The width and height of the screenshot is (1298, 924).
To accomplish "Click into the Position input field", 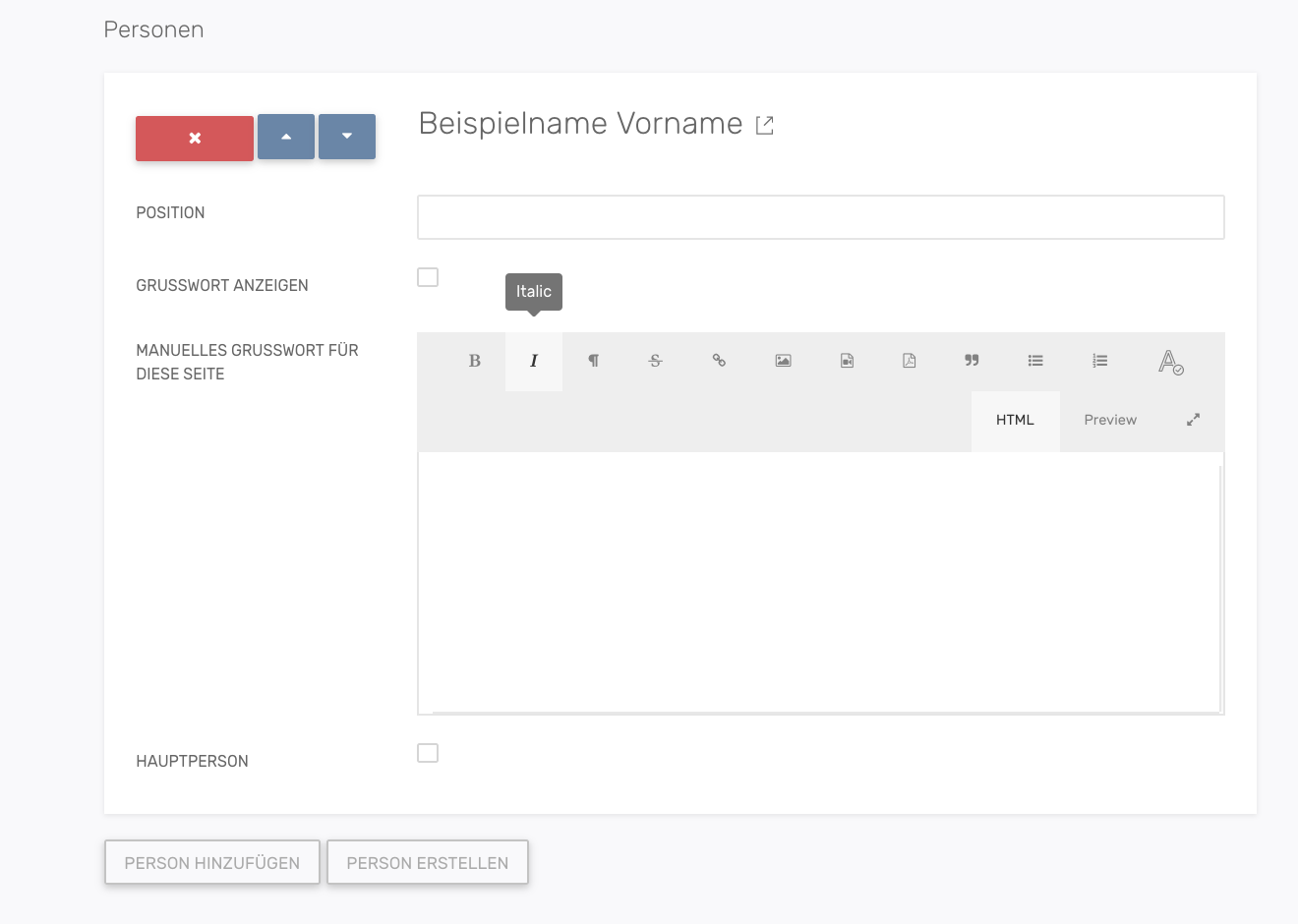I will coord(820,217).
